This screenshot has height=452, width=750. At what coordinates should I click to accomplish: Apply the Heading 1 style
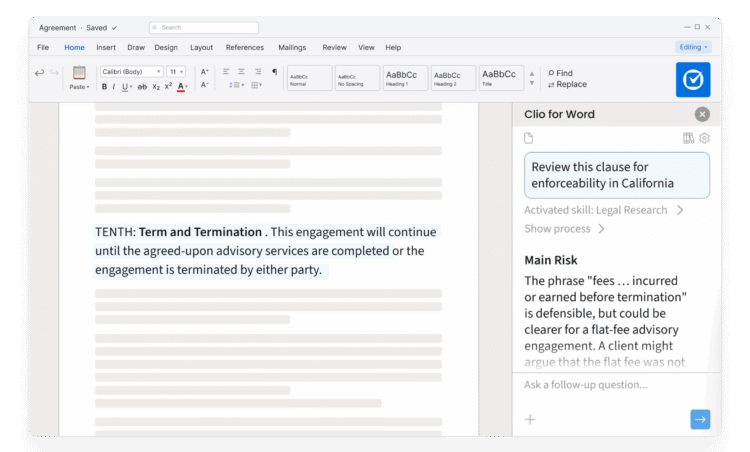tap(405, 78)
